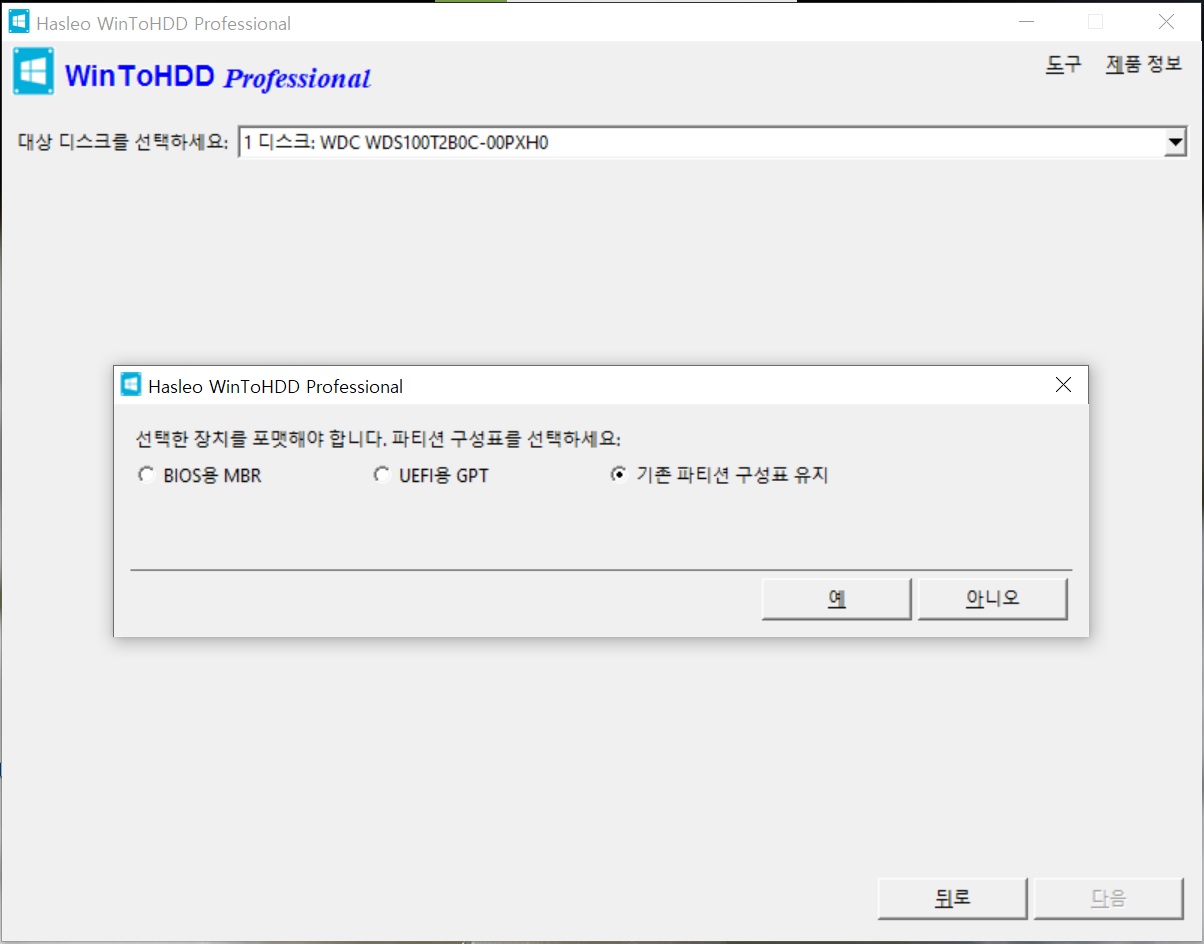Select the UEFI용 GPT radio option
Image resolution: width=1204 pixels, height=944 pixels.
[431, 476]
